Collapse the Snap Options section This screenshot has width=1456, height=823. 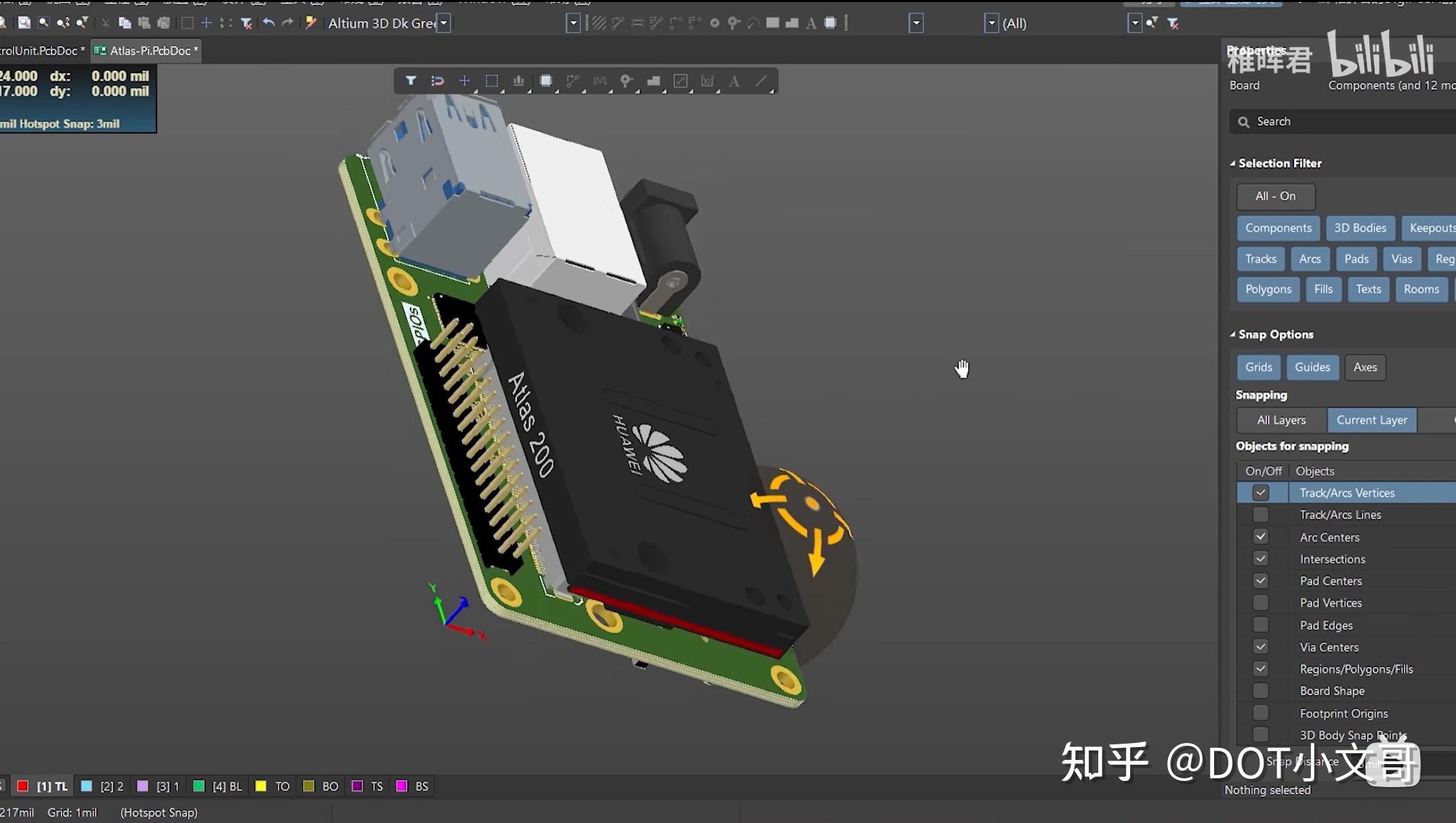click(1233, 334)
